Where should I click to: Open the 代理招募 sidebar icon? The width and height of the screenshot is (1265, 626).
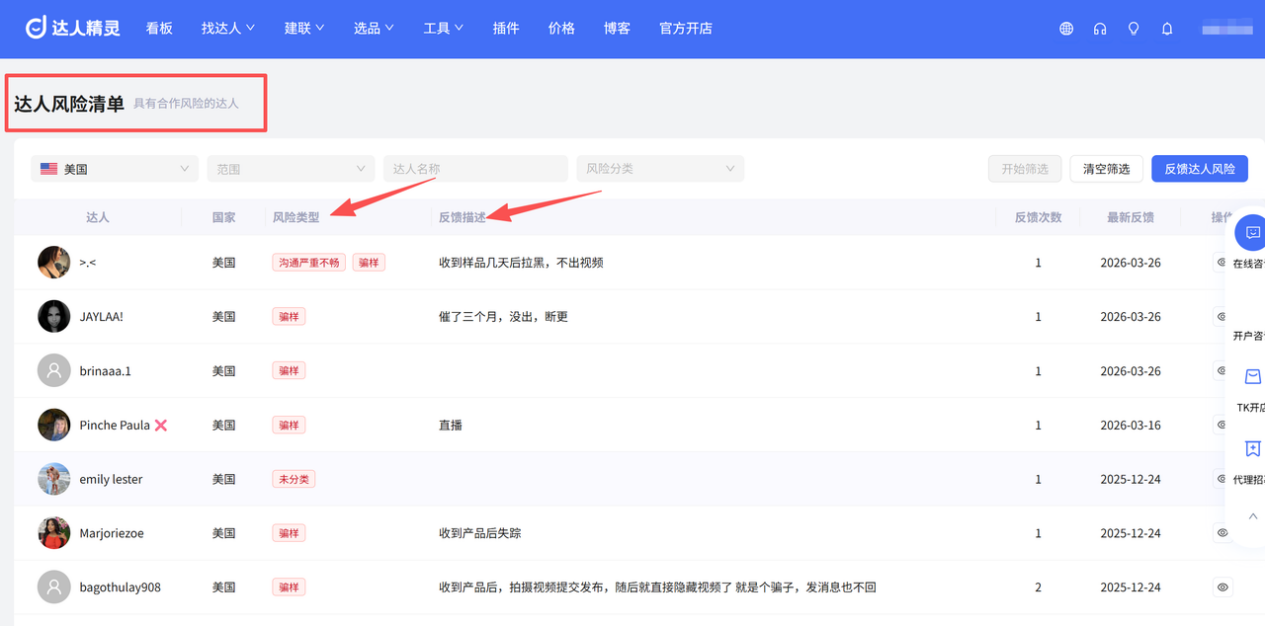[1252, 449]
